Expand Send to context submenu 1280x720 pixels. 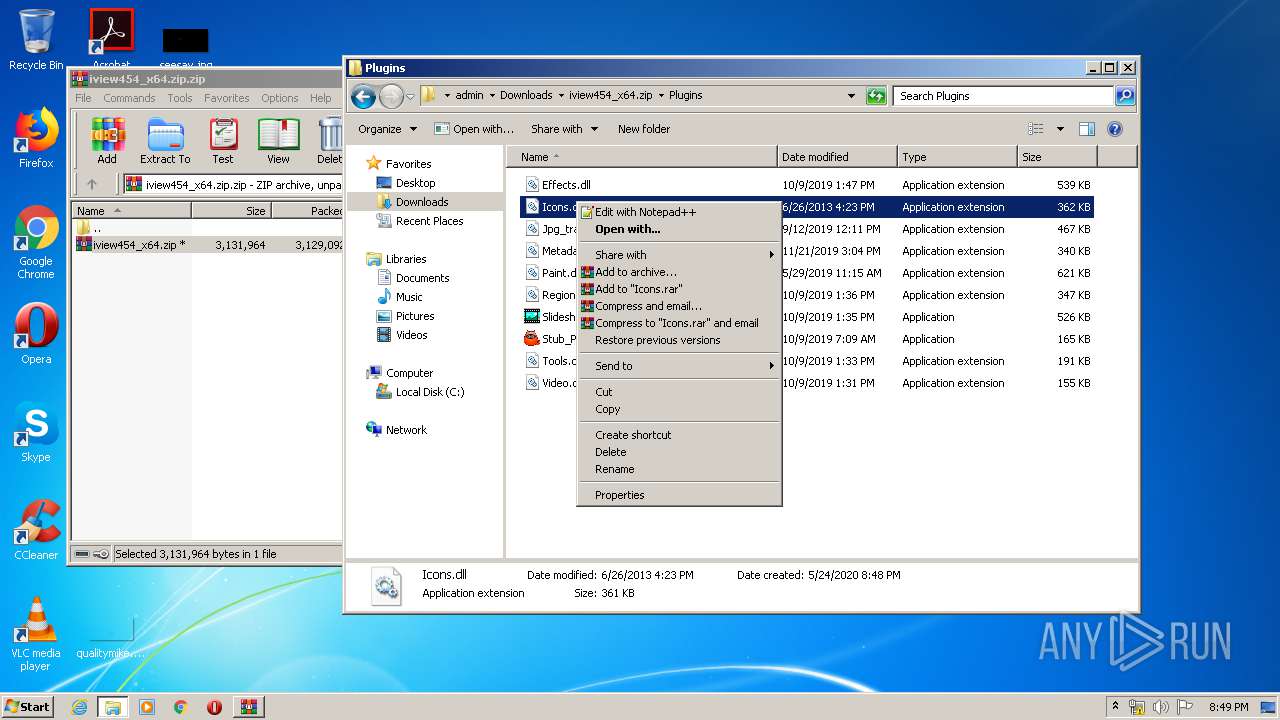679,366
